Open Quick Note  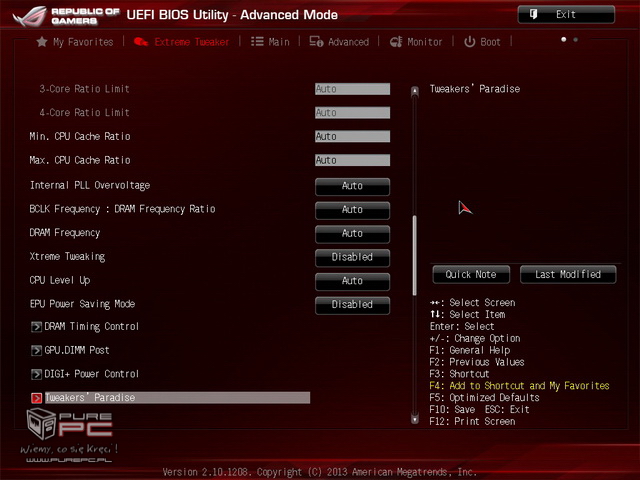click(471, 274)
